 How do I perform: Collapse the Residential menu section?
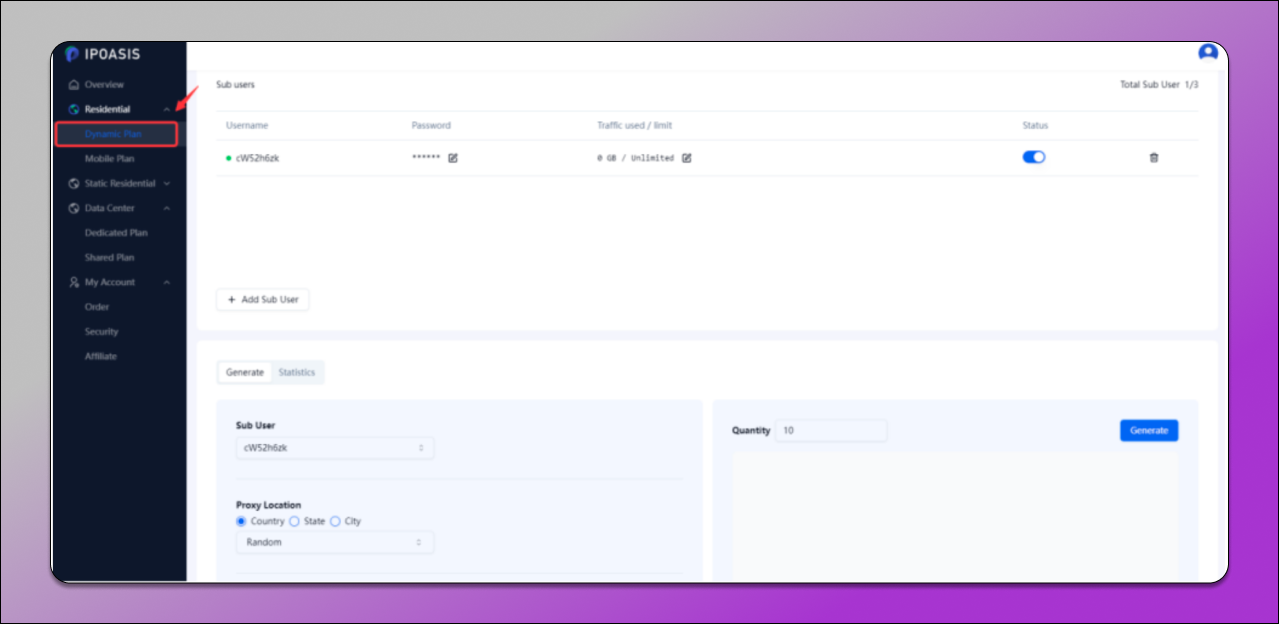[167, 109]
